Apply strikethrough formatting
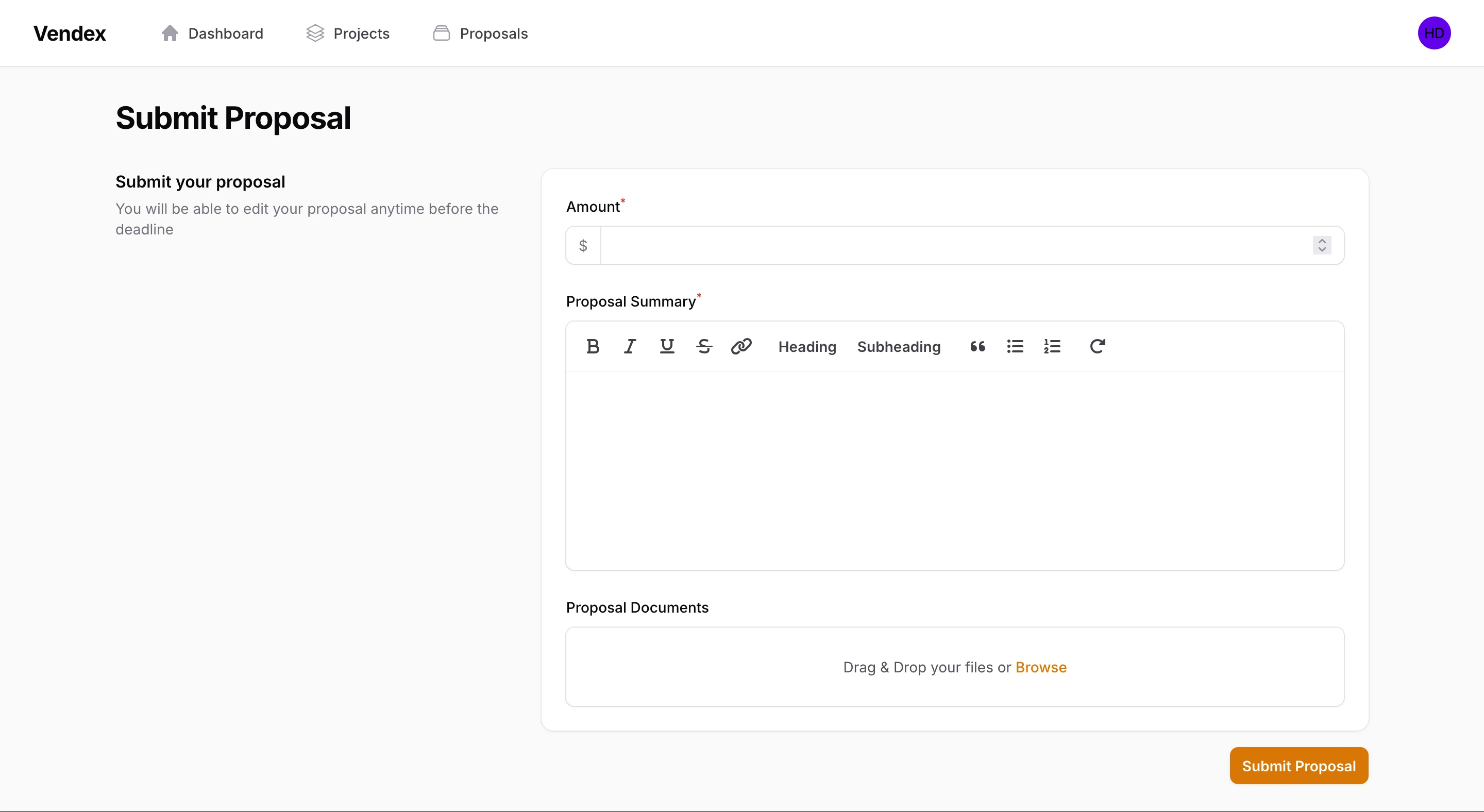This screenshot has width=1484, height=812. [704, 346]
